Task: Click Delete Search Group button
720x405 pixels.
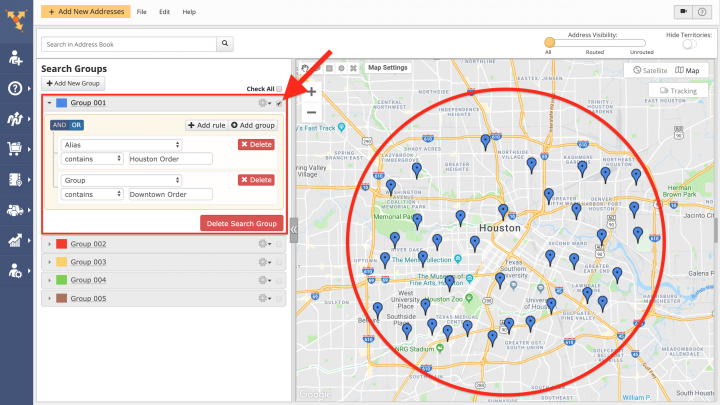Action: pyautogui.click(x=242, y=224)
